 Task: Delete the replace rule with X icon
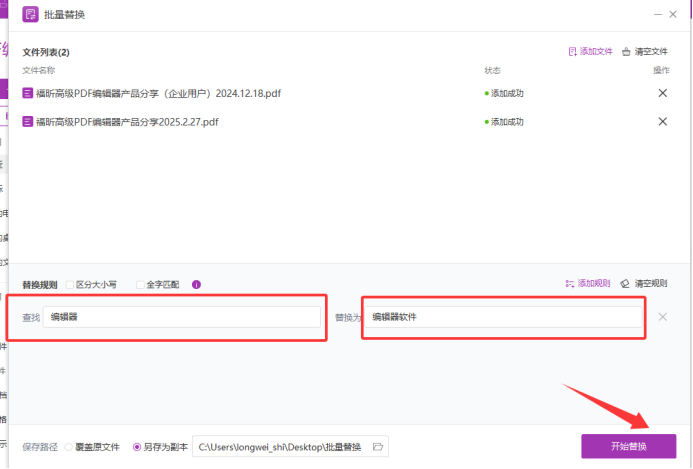tap(663, 316)
